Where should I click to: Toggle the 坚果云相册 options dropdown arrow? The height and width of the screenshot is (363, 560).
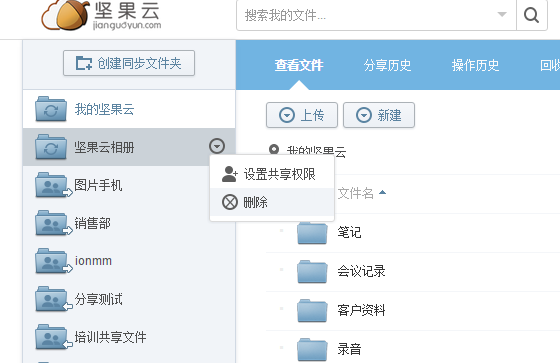pos(217,146)
